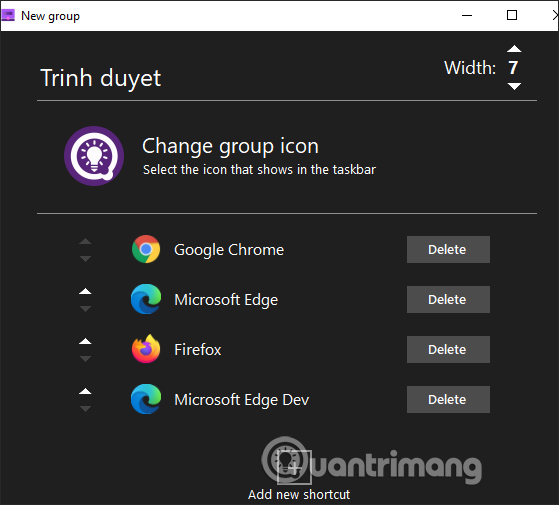This screenshot has width=559, height=505.
Task: Click the Microsoft Edge Dev icon
Action: (146, 399)
